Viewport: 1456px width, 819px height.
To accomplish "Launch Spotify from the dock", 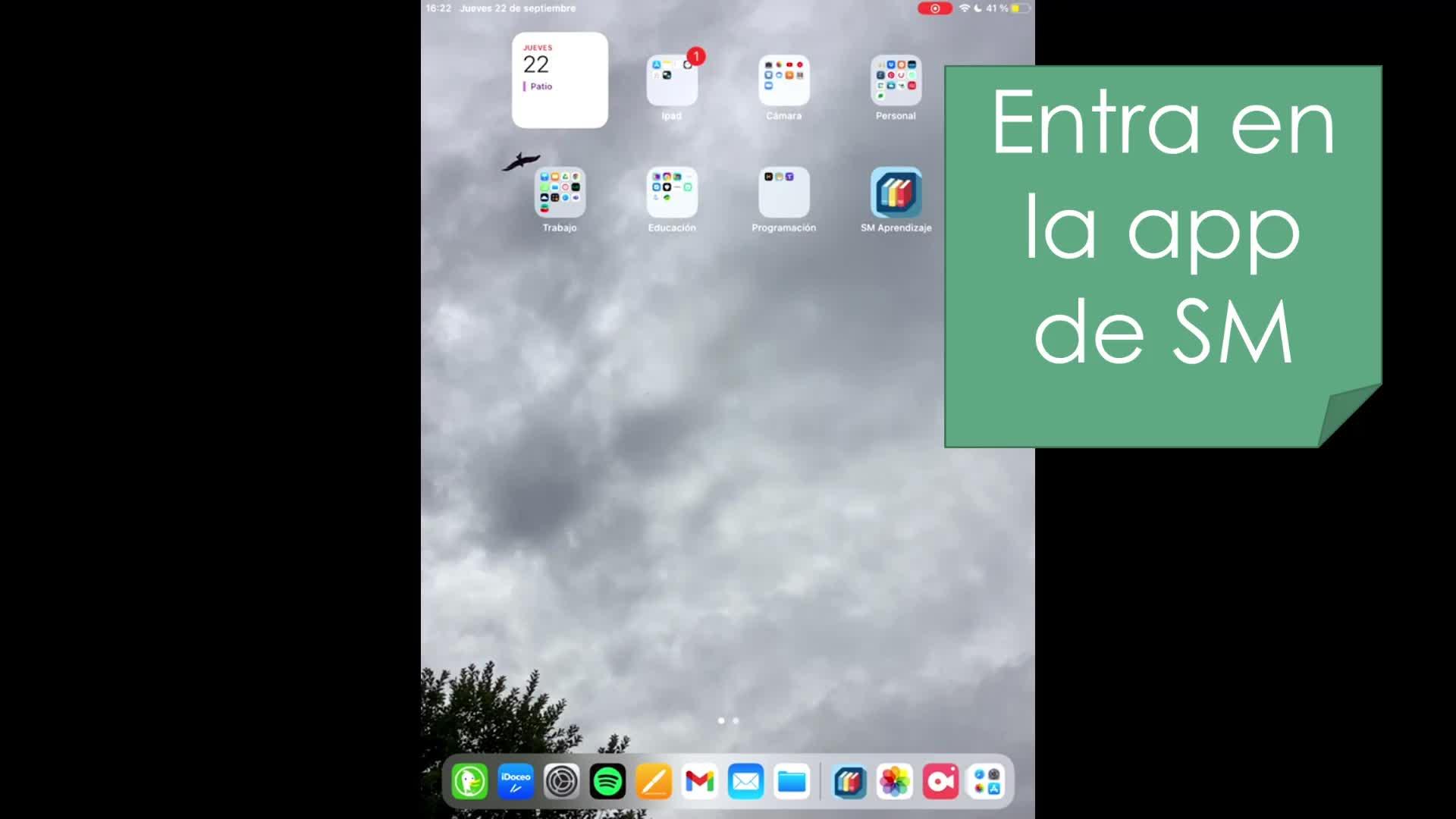I will tap(607, 782).
